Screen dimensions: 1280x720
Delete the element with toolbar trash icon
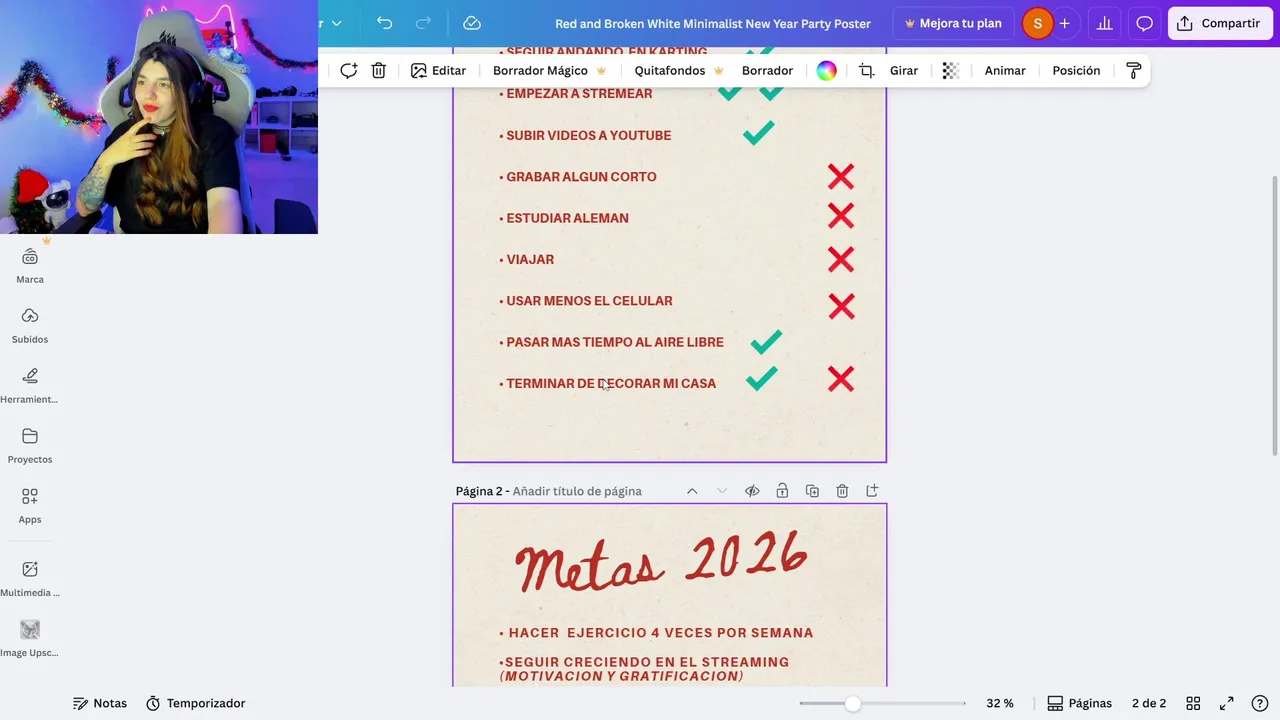click(x=379, y=71)
